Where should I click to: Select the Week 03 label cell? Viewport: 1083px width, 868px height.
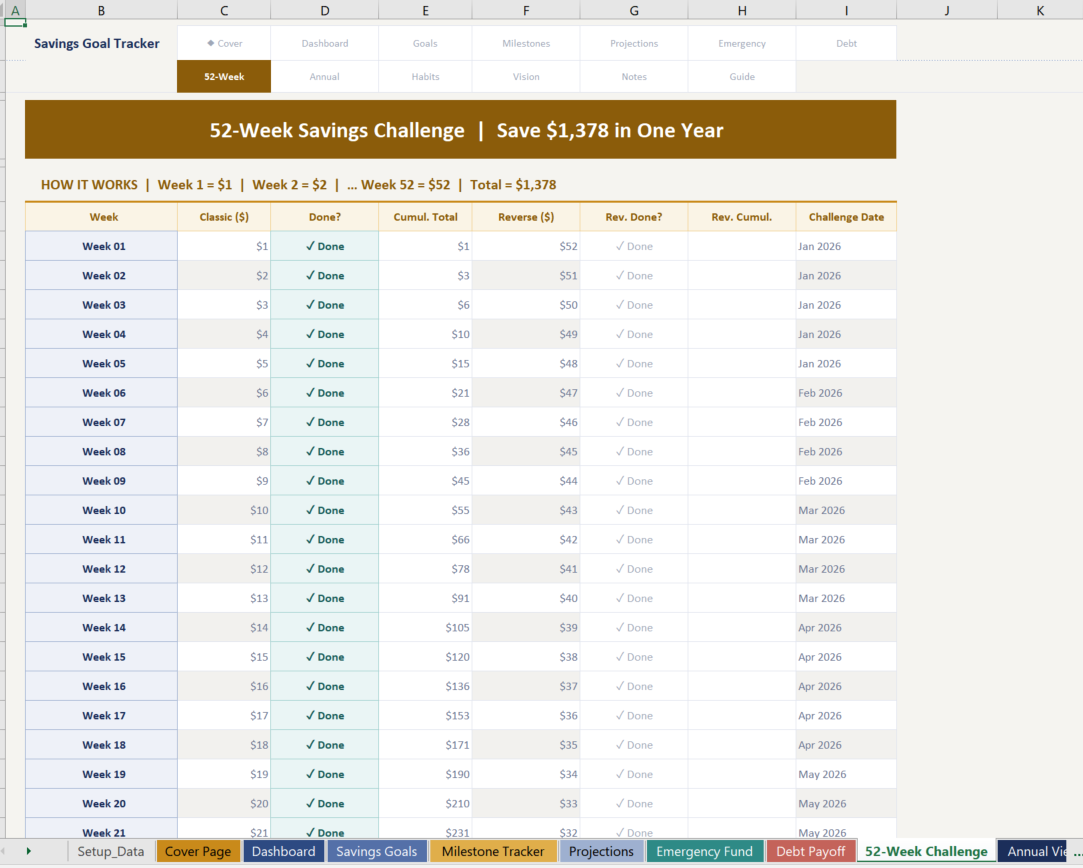tap(102, 305)
